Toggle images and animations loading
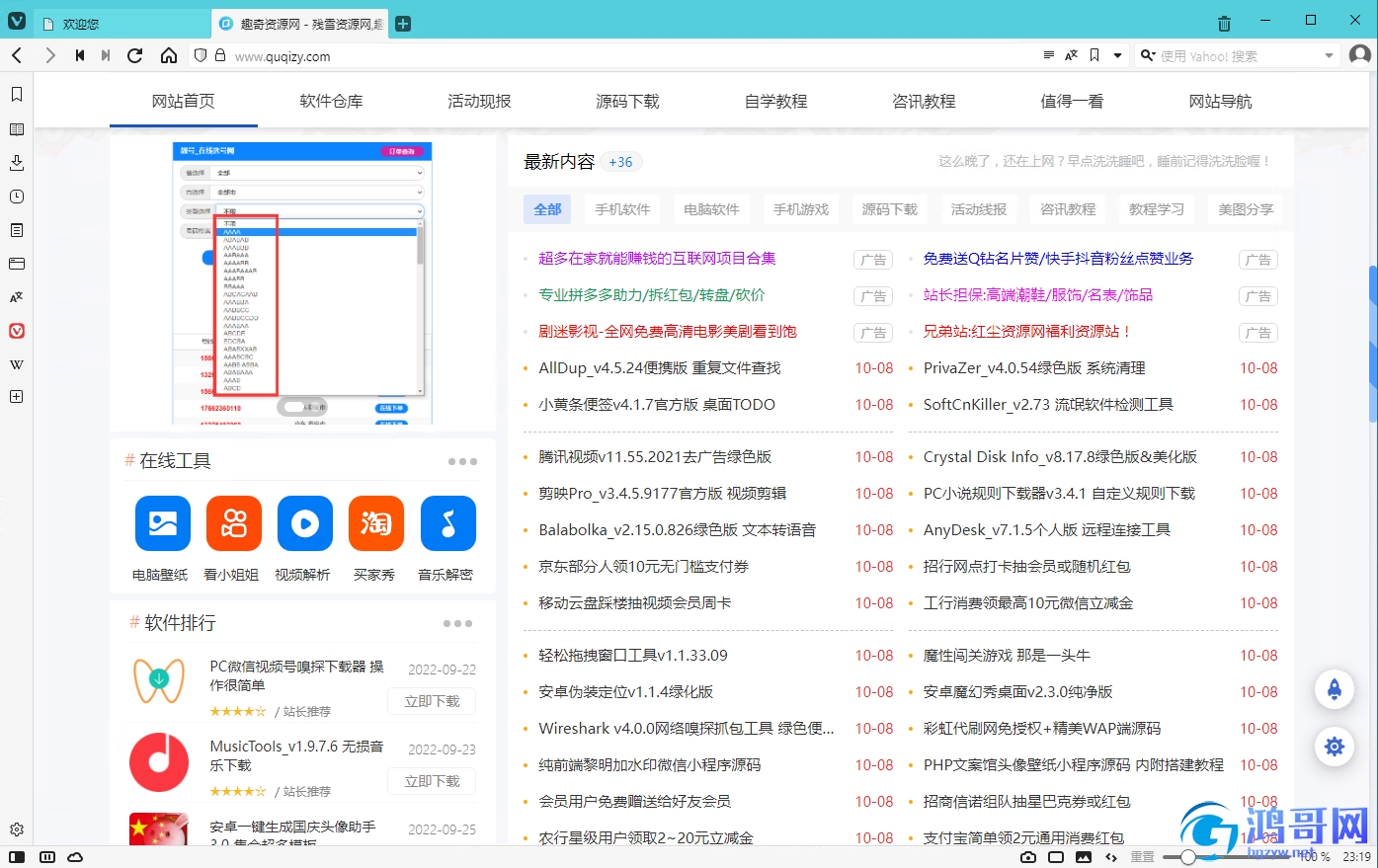 (1084, 857)
